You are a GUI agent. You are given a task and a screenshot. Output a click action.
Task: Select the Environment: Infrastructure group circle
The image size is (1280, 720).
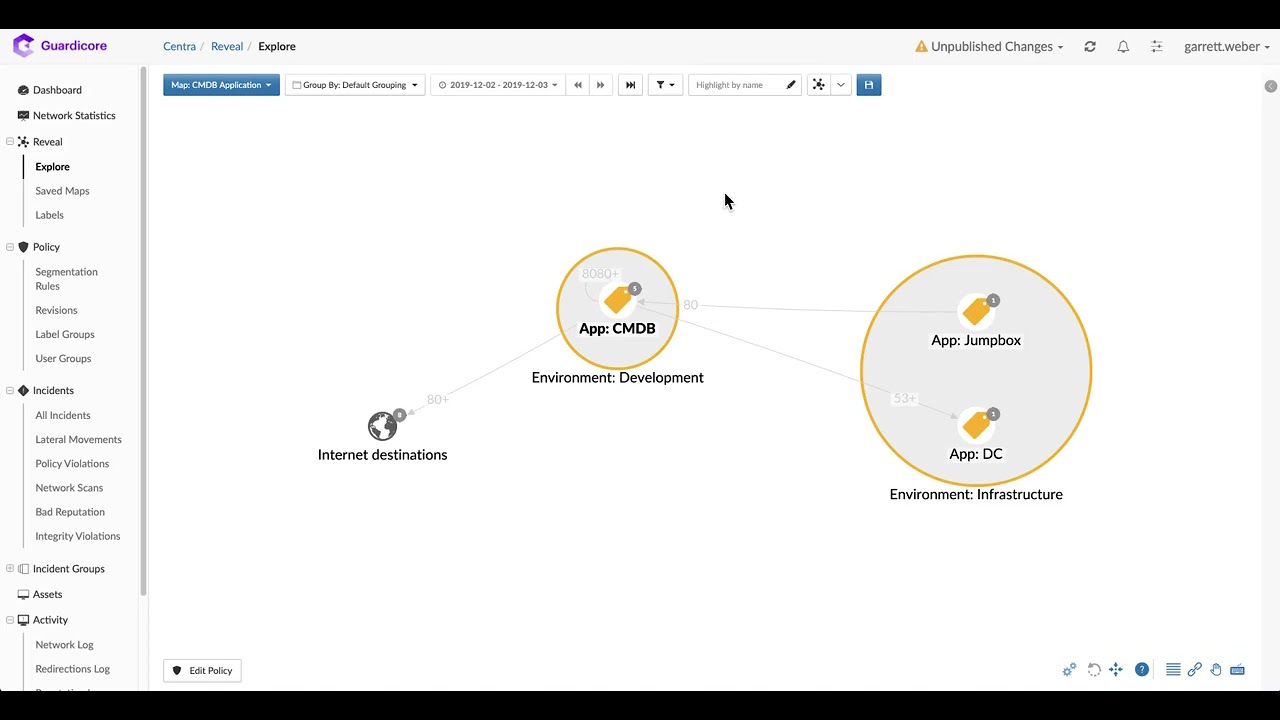pos(976,371)
